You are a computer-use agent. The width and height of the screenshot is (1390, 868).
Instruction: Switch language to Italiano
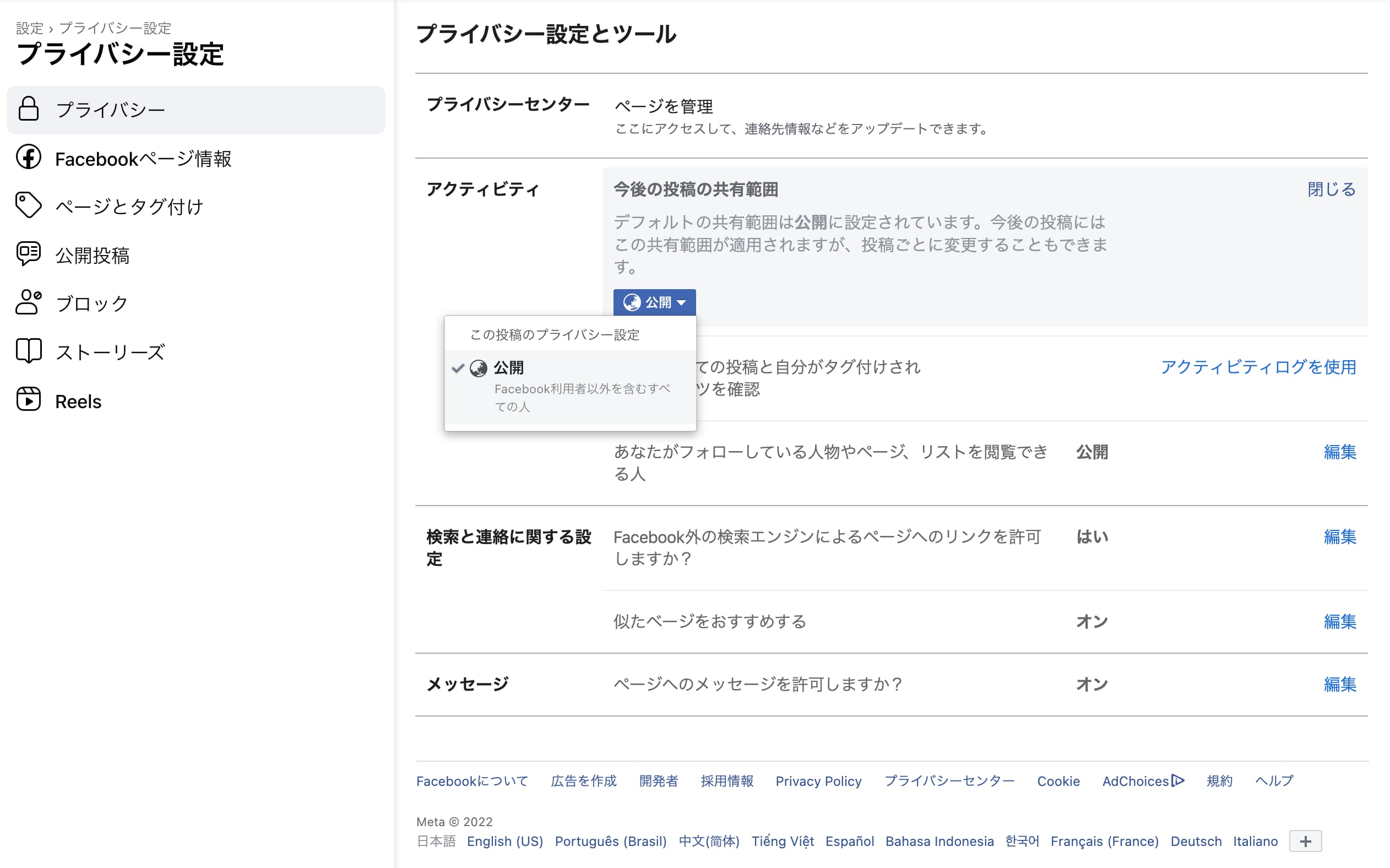pos(1255,841)
